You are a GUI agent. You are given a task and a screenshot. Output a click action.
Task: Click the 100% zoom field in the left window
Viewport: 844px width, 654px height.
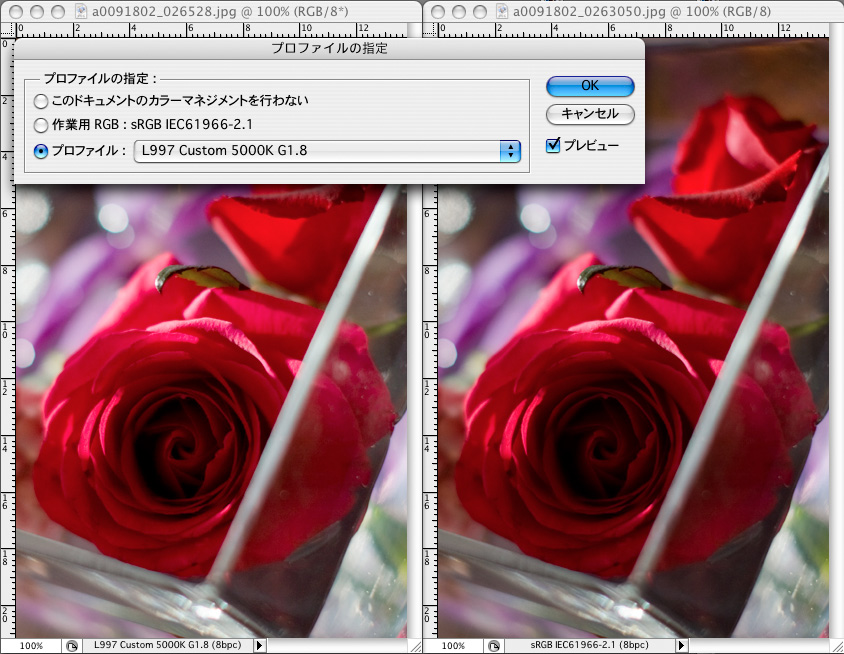31,645
